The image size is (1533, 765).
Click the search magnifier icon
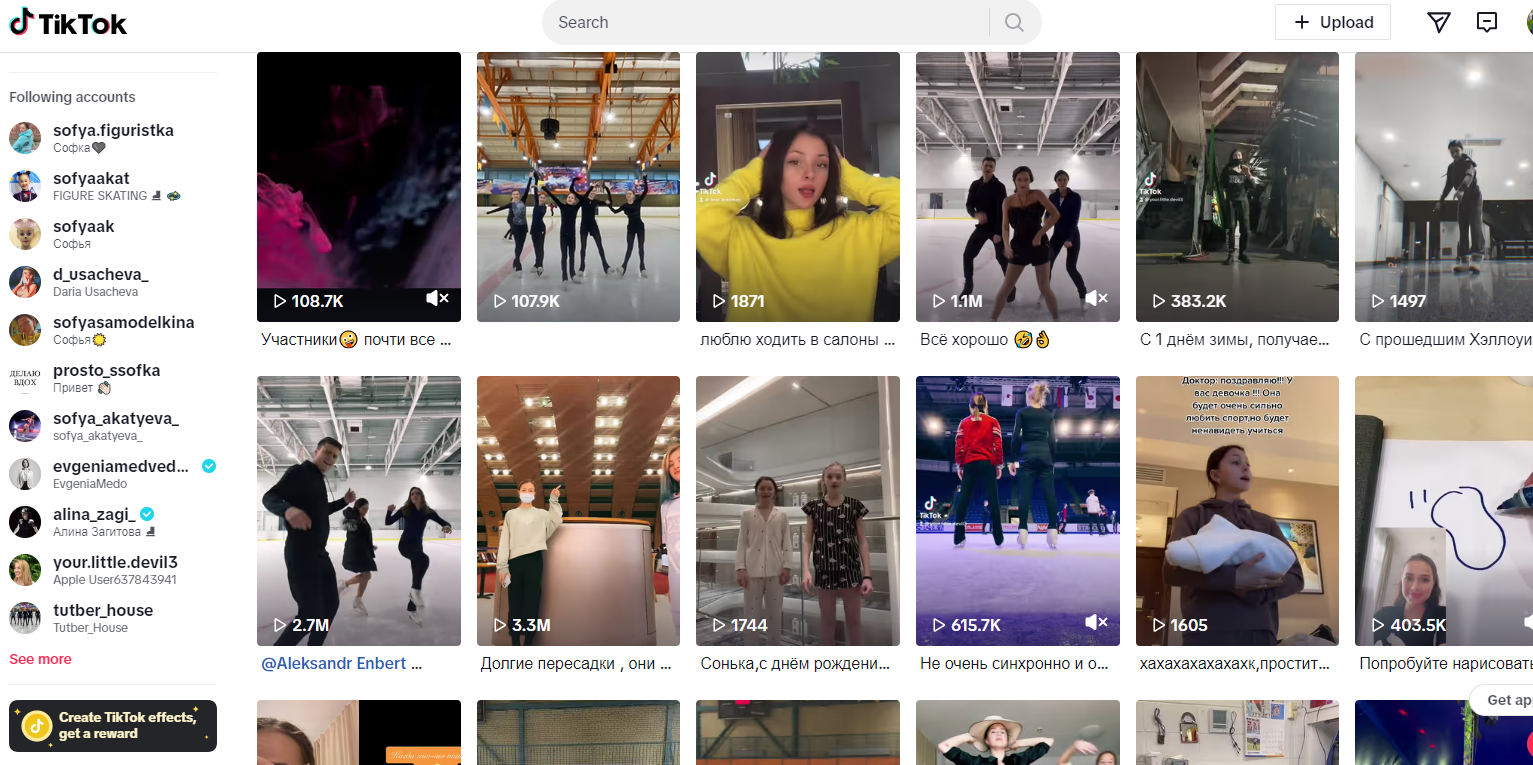point(1014,23)
